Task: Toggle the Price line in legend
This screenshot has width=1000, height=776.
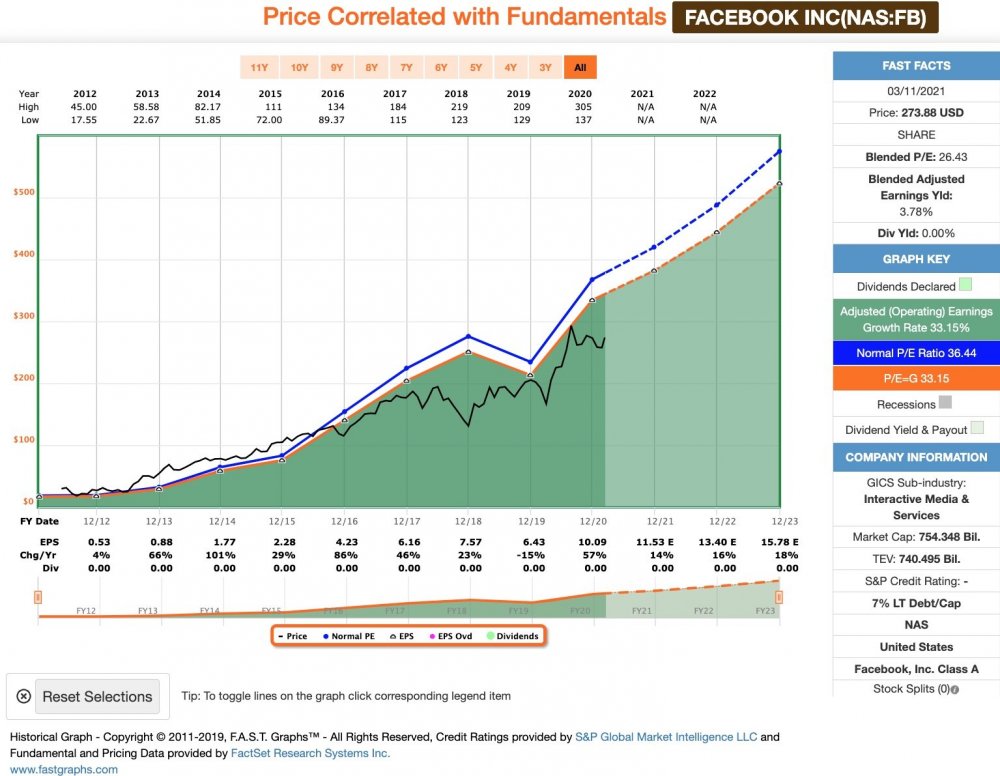Action: point(291,636)
